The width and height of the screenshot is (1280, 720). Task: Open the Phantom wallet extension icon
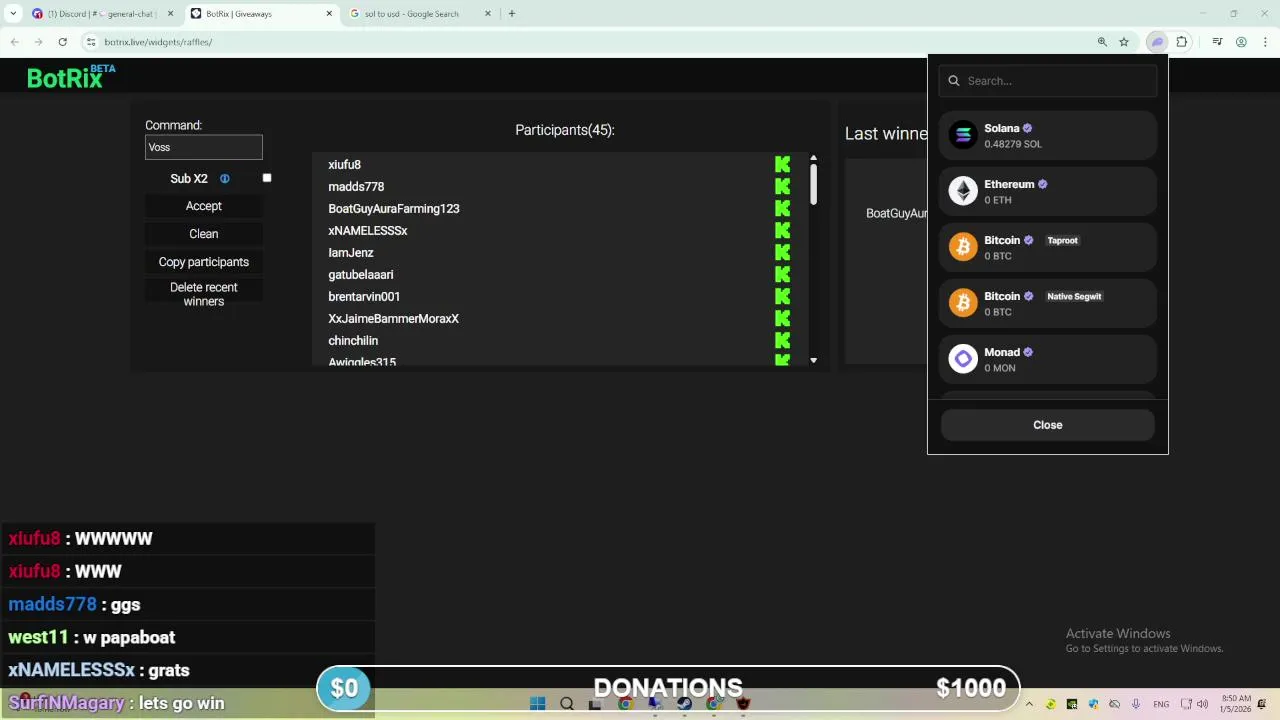click(x=1157, y=42)
